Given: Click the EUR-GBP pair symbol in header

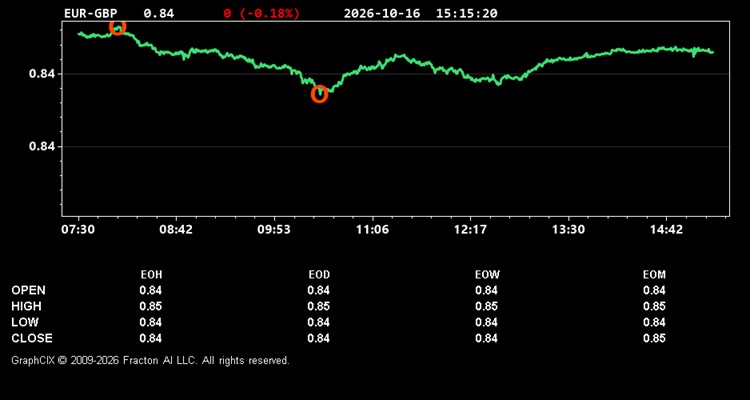Looking at the screenshot, I should pos(91,13).
